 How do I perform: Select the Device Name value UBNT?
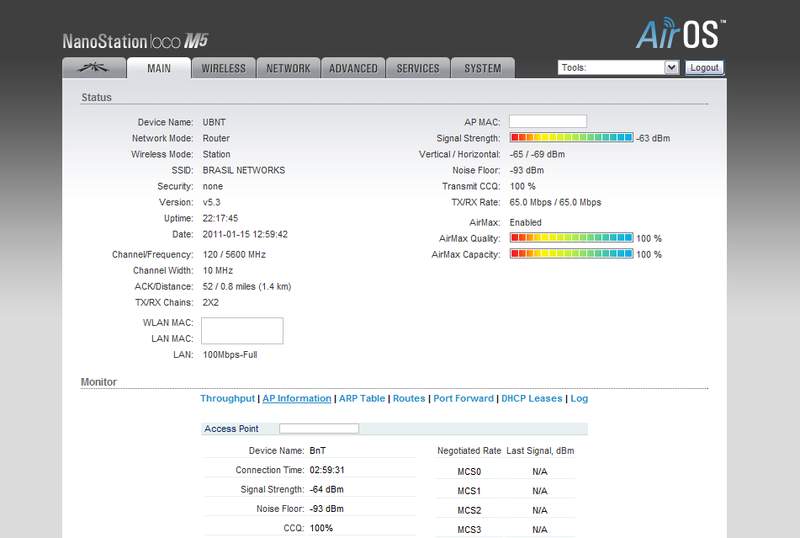(214, 122)
